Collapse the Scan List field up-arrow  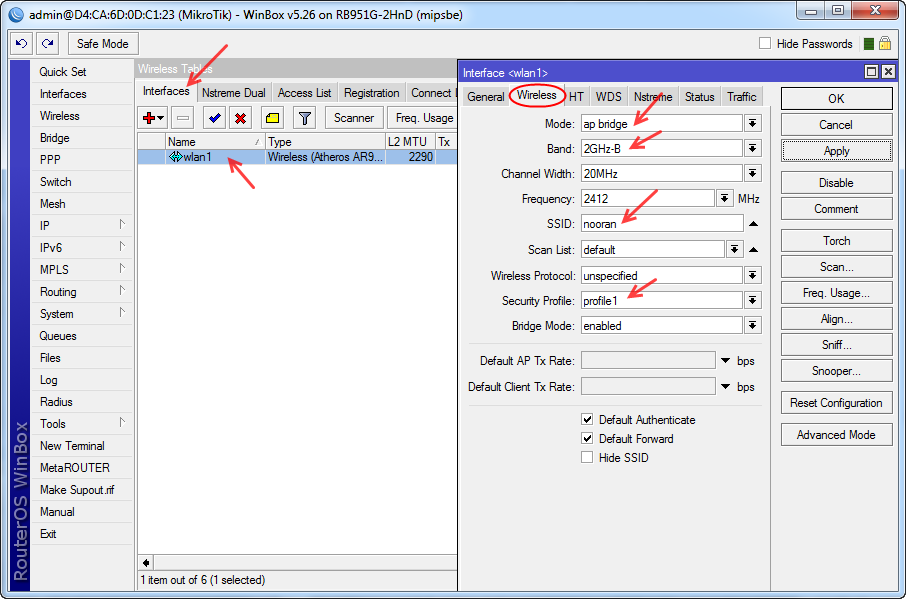coord(753,250)
